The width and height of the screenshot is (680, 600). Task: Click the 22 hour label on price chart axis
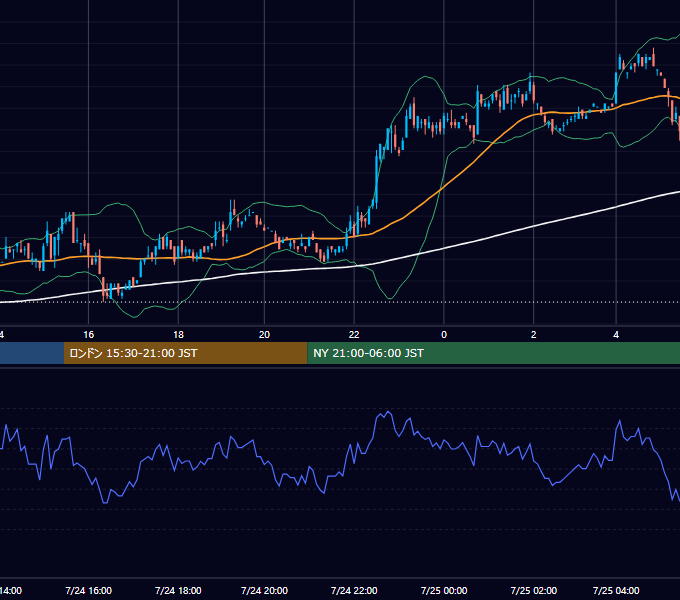click(354, 335)
